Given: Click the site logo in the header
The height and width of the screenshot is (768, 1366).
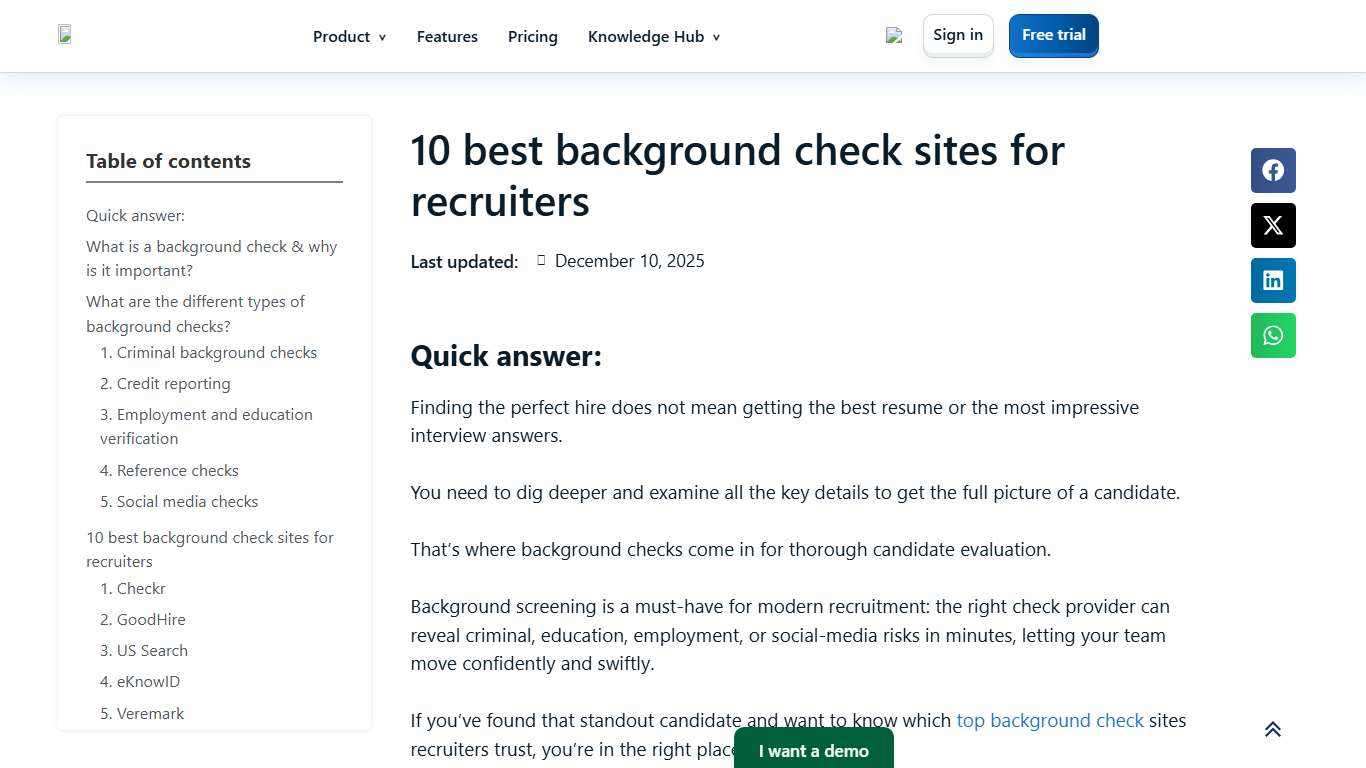Looking at the screenshot, I should (64, 34).
